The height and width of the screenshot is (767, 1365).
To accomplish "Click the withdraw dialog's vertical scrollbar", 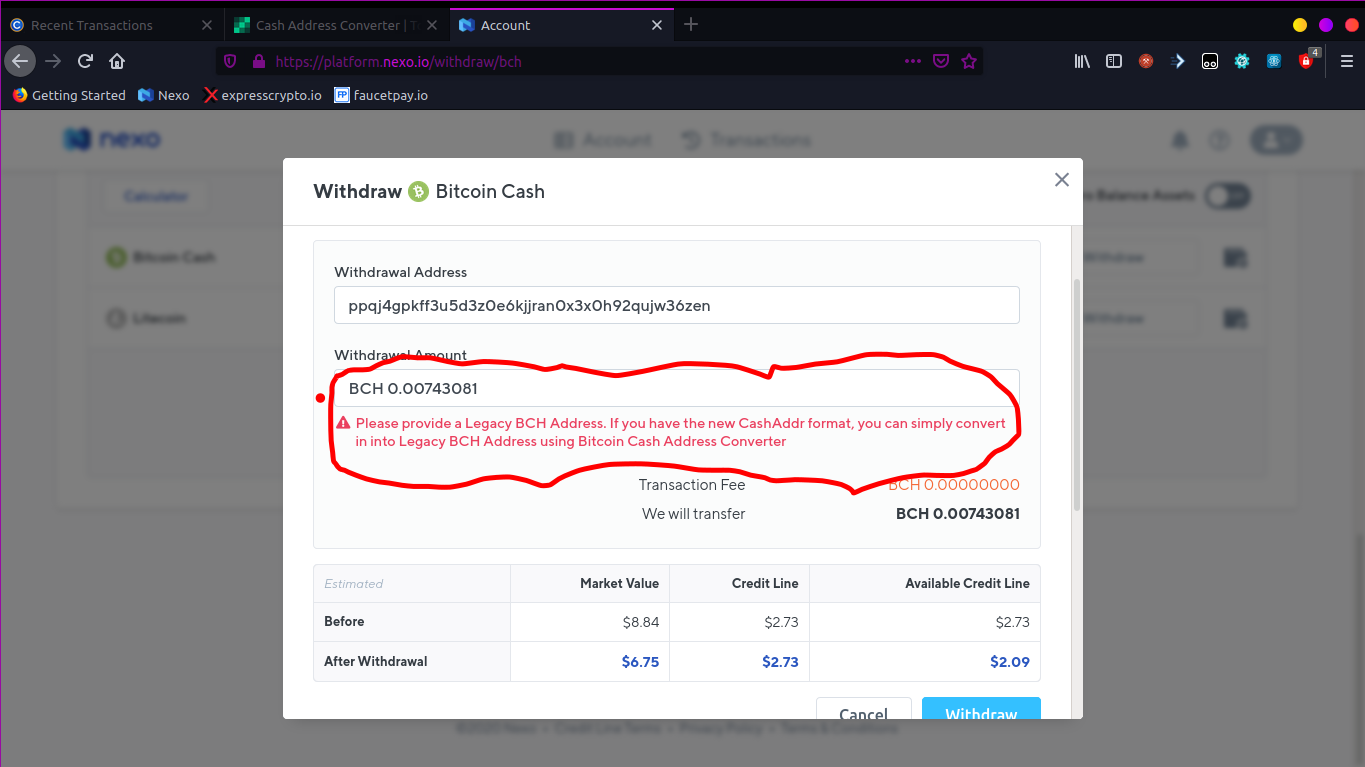I will click(1077, 395).
